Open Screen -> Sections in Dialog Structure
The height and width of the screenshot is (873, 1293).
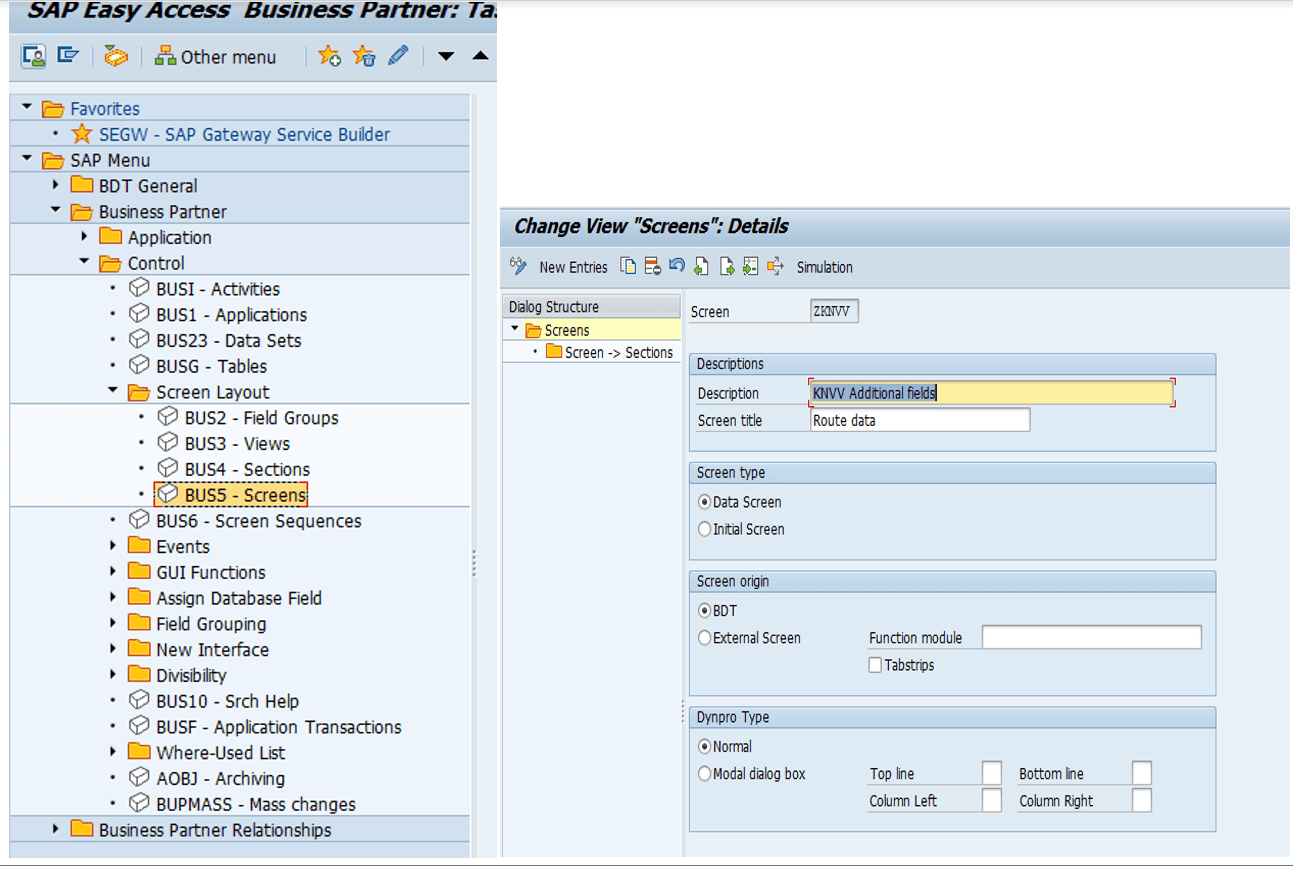618,352
